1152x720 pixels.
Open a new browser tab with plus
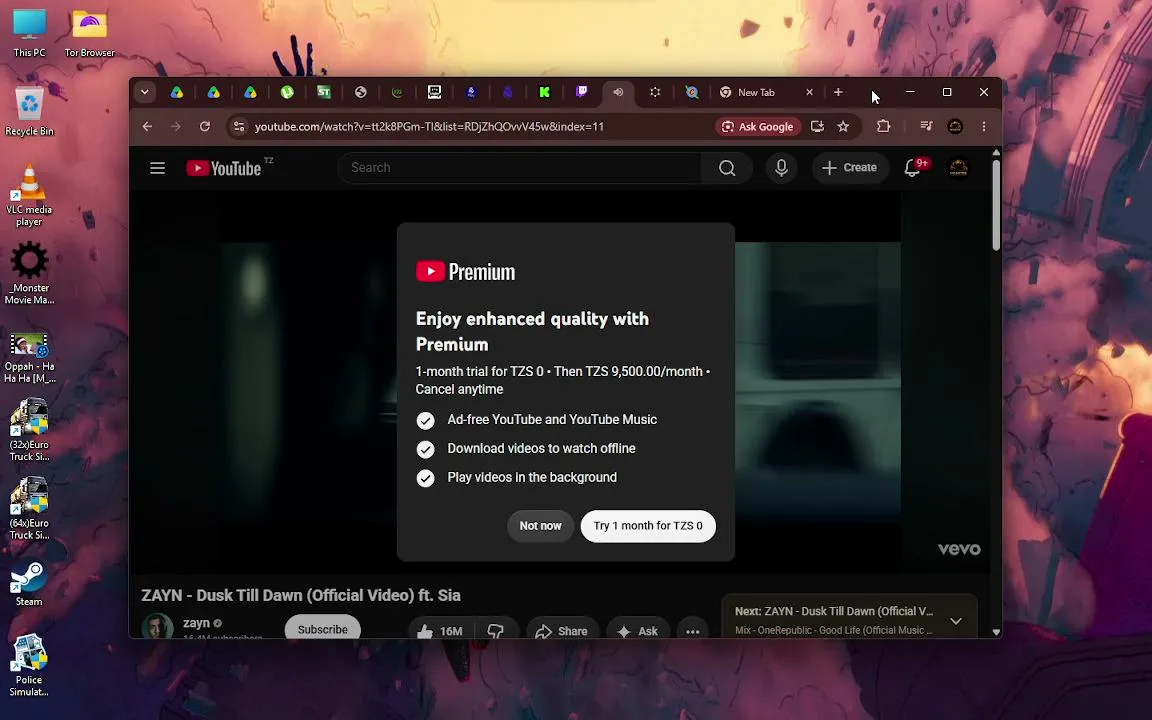[838, 92]
